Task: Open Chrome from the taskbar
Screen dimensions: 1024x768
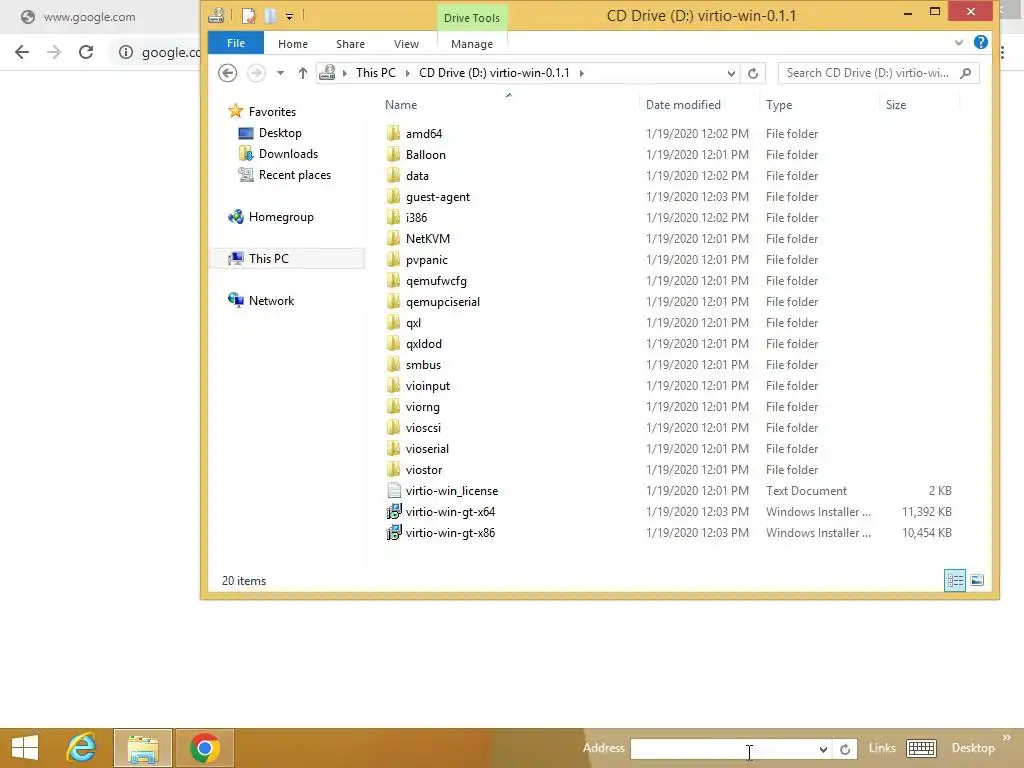Action: 204,748
